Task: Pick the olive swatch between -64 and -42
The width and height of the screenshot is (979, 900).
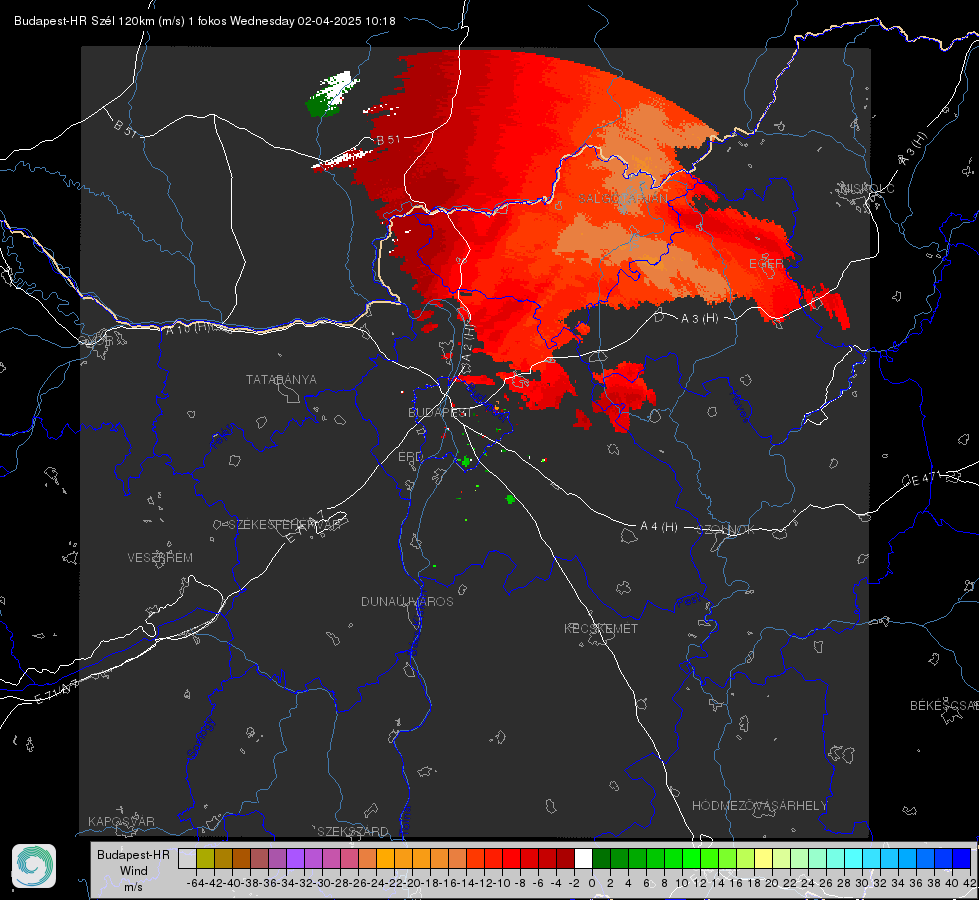Action: coord(205,859)
